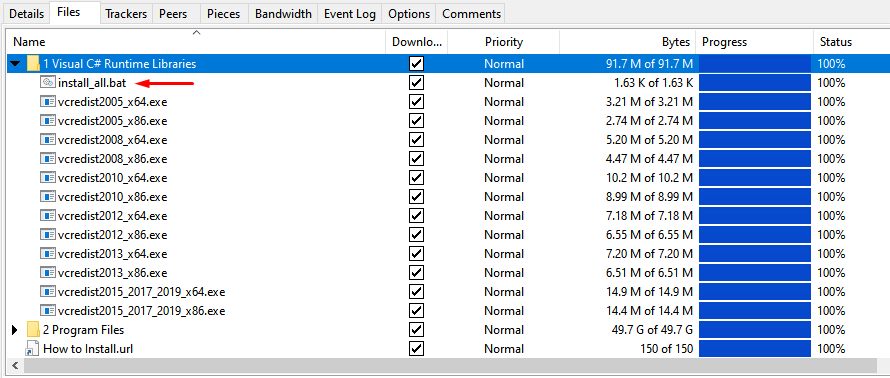Click the horizontal scrollbar left arrow
Viewport: 890px width, 378px height.
point(15,366)
